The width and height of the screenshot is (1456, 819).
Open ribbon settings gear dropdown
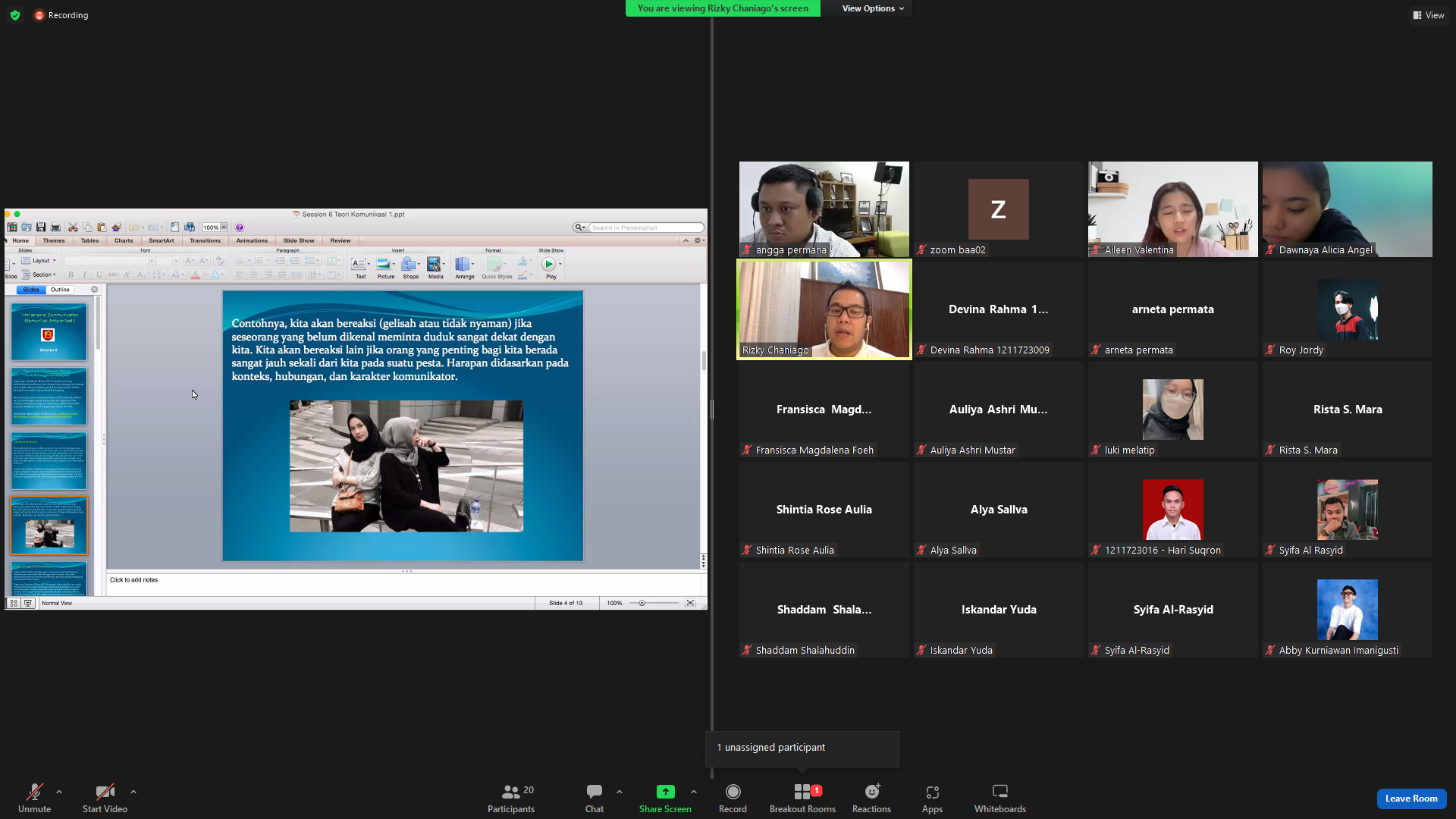click(x=699, y=241)
